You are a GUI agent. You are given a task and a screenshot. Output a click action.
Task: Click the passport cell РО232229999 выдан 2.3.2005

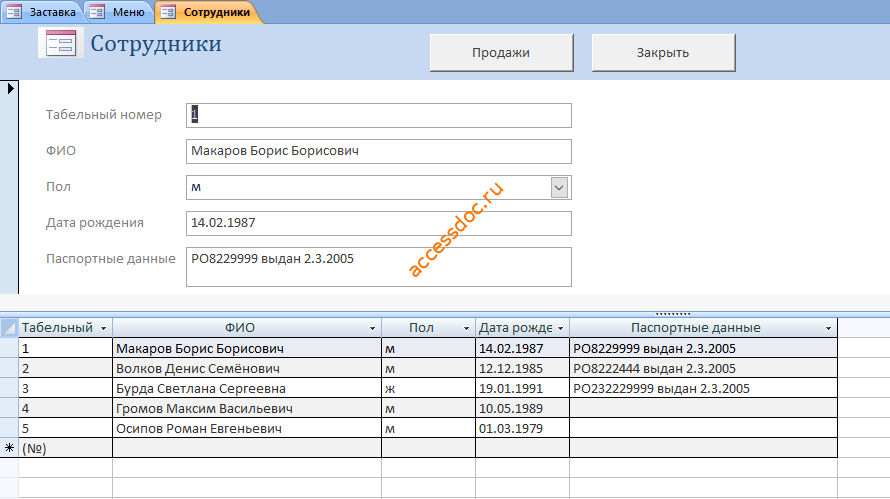click(x=703, y=388)
